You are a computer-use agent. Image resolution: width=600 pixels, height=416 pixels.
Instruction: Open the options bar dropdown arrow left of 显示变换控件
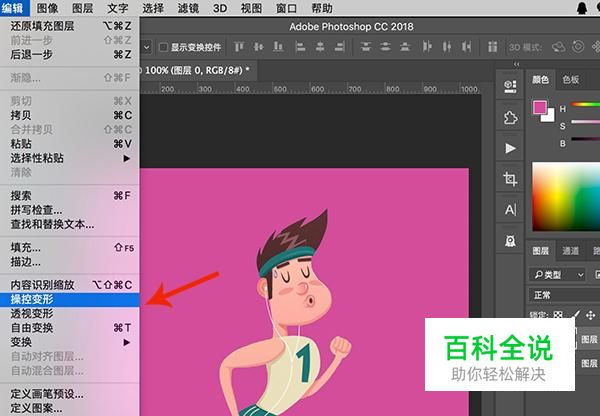pyautogui.click(x=146, y=47)
